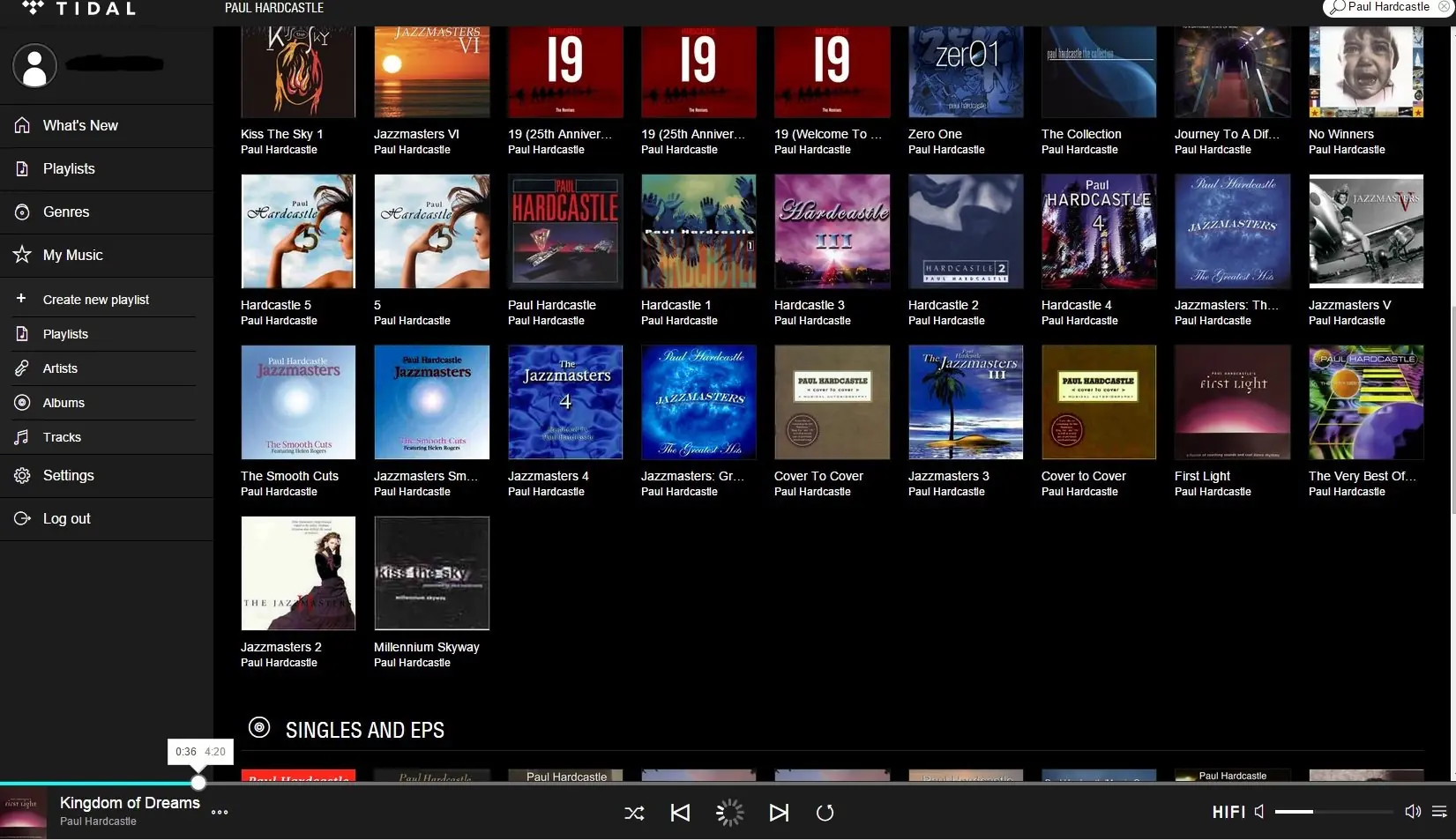1456x840 pixels.
Task: Click the What's New home icon
Action: pos(22,125)
